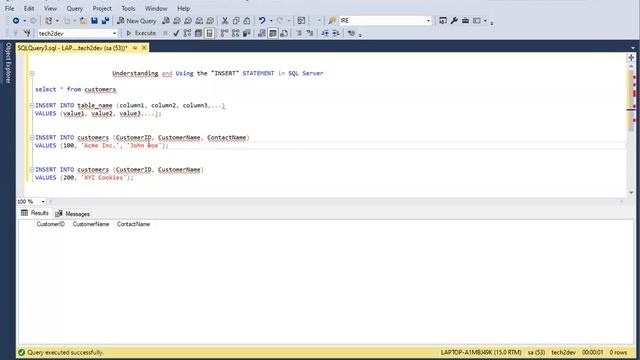Collapse the INSERT INTO table_name block

click(31, 105)
